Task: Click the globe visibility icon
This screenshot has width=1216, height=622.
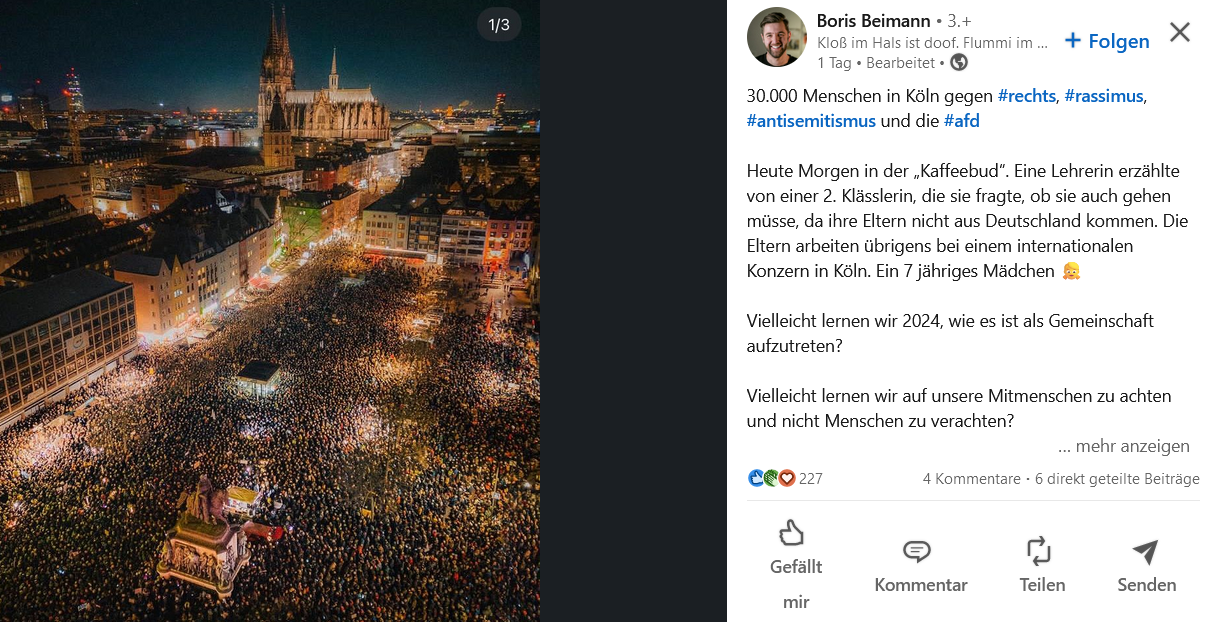Action: point(959,63)
